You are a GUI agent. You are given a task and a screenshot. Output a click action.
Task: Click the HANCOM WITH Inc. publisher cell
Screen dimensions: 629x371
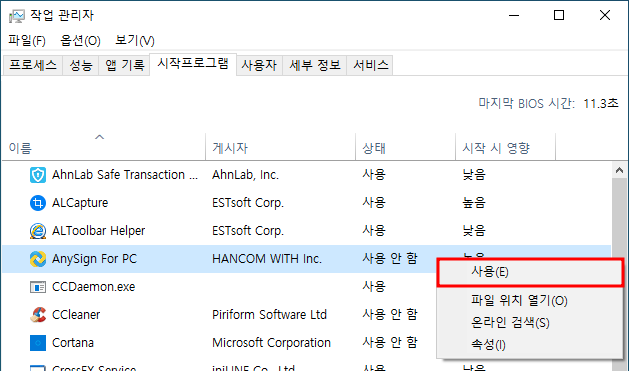pyautogui.click(x=267, y=259)
